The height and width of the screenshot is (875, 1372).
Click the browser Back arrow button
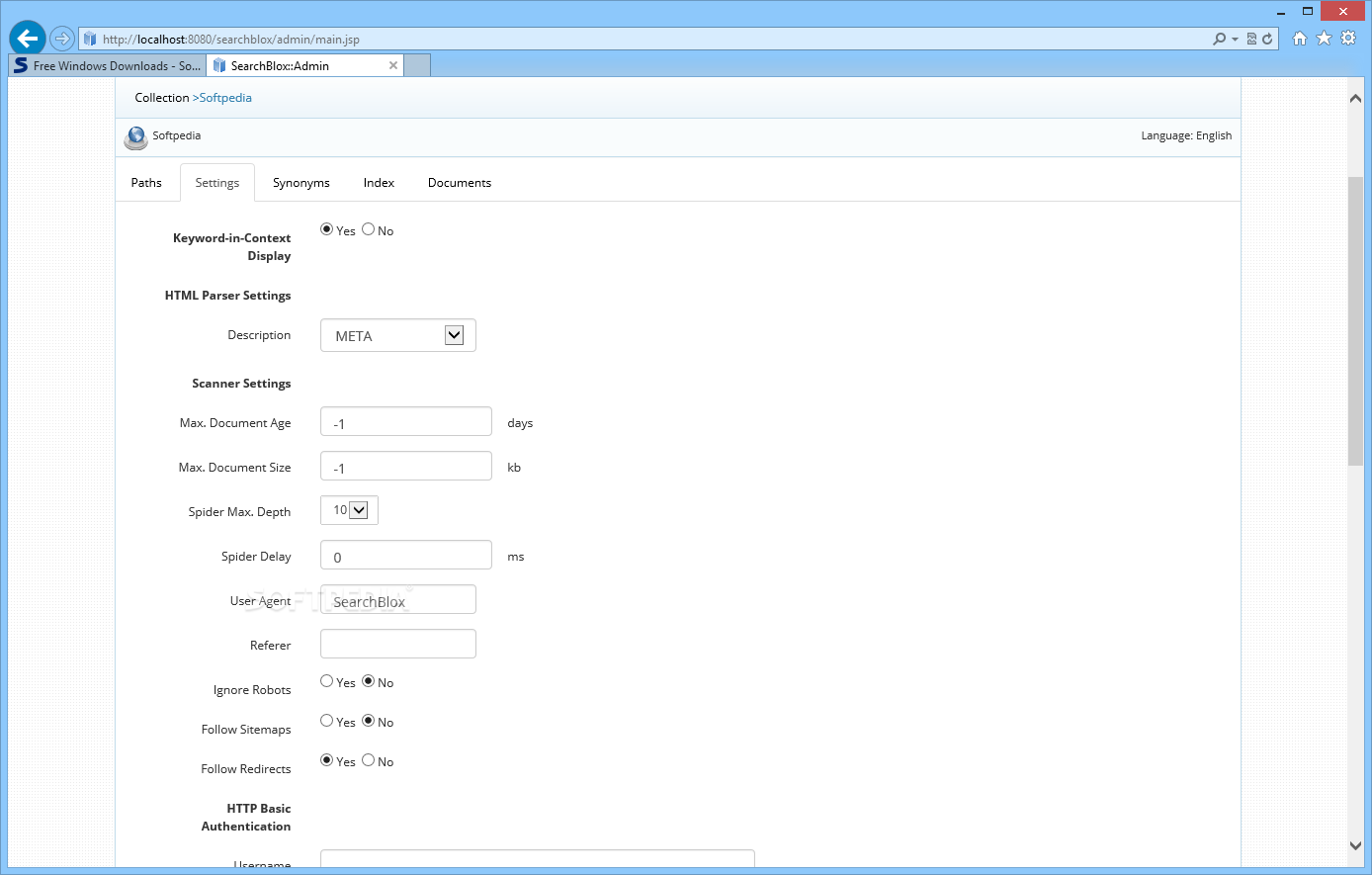pos(28,39)
